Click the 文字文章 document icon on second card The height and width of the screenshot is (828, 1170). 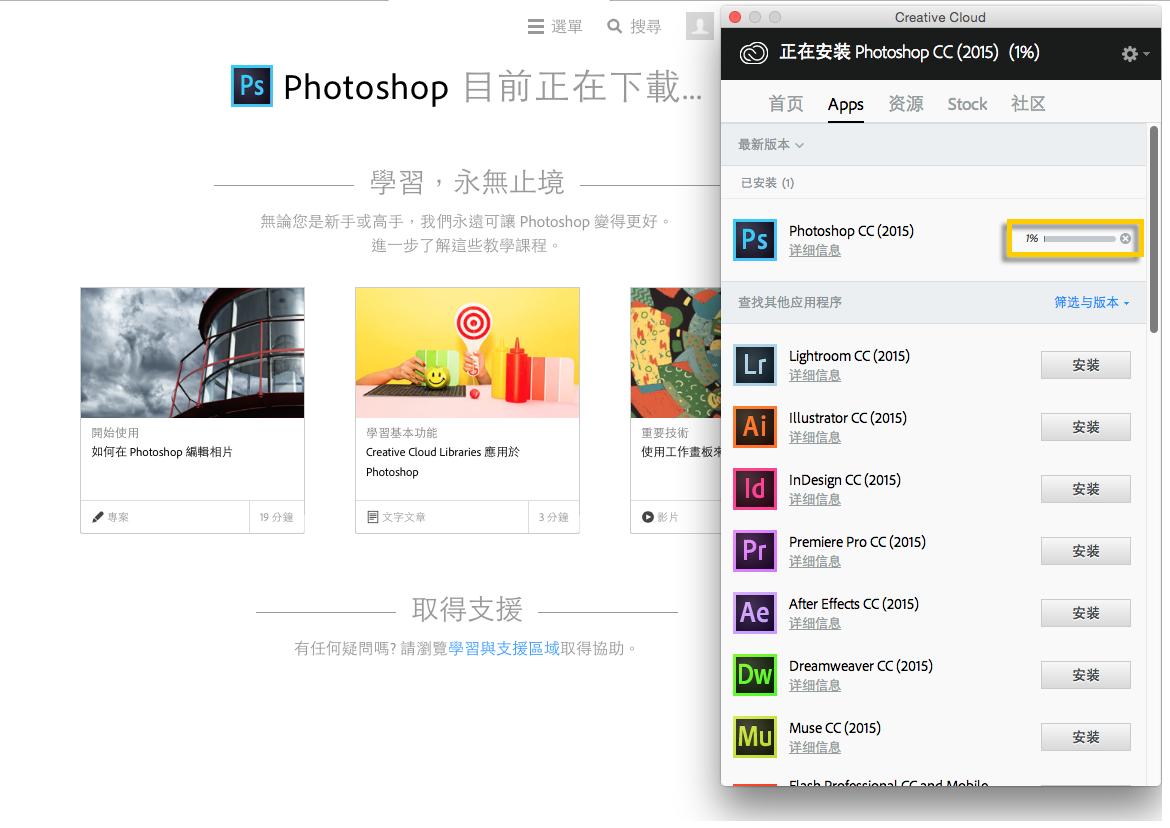[372, 517]
